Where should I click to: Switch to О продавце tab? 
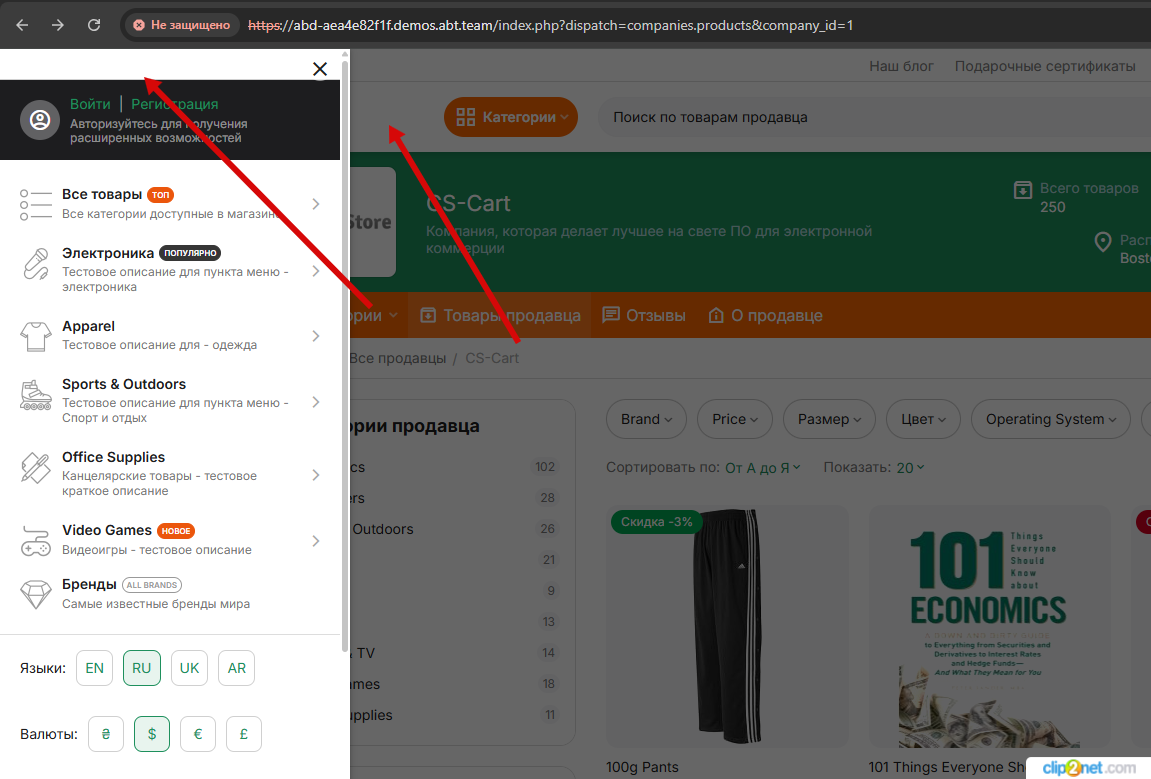pyautogui.click(x=765, y=315)
